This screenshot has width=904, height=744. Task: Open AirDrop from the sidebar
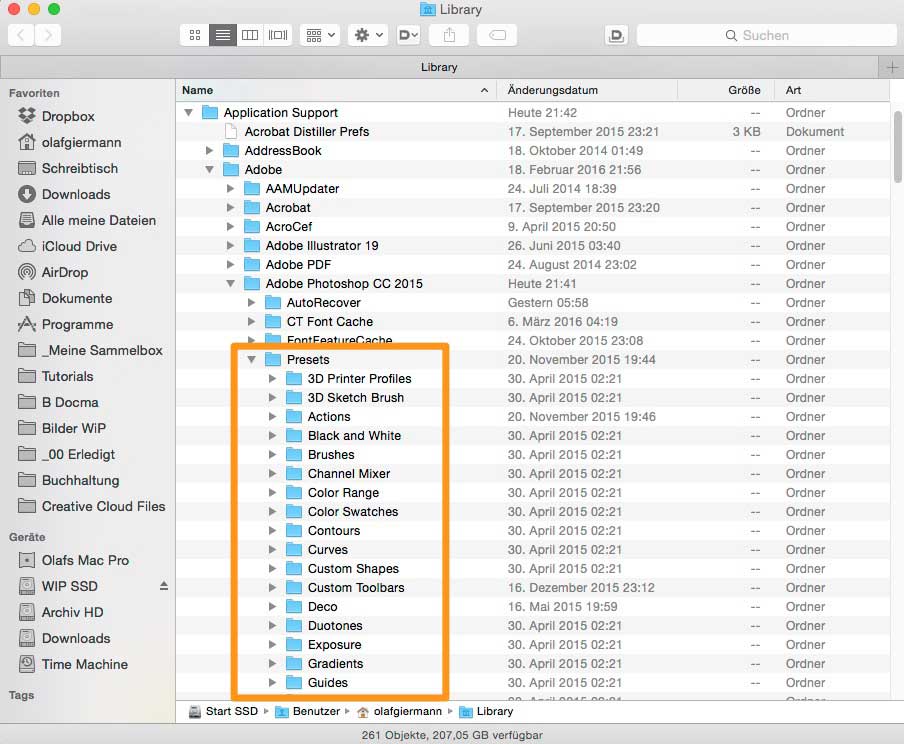click(64, 272)
